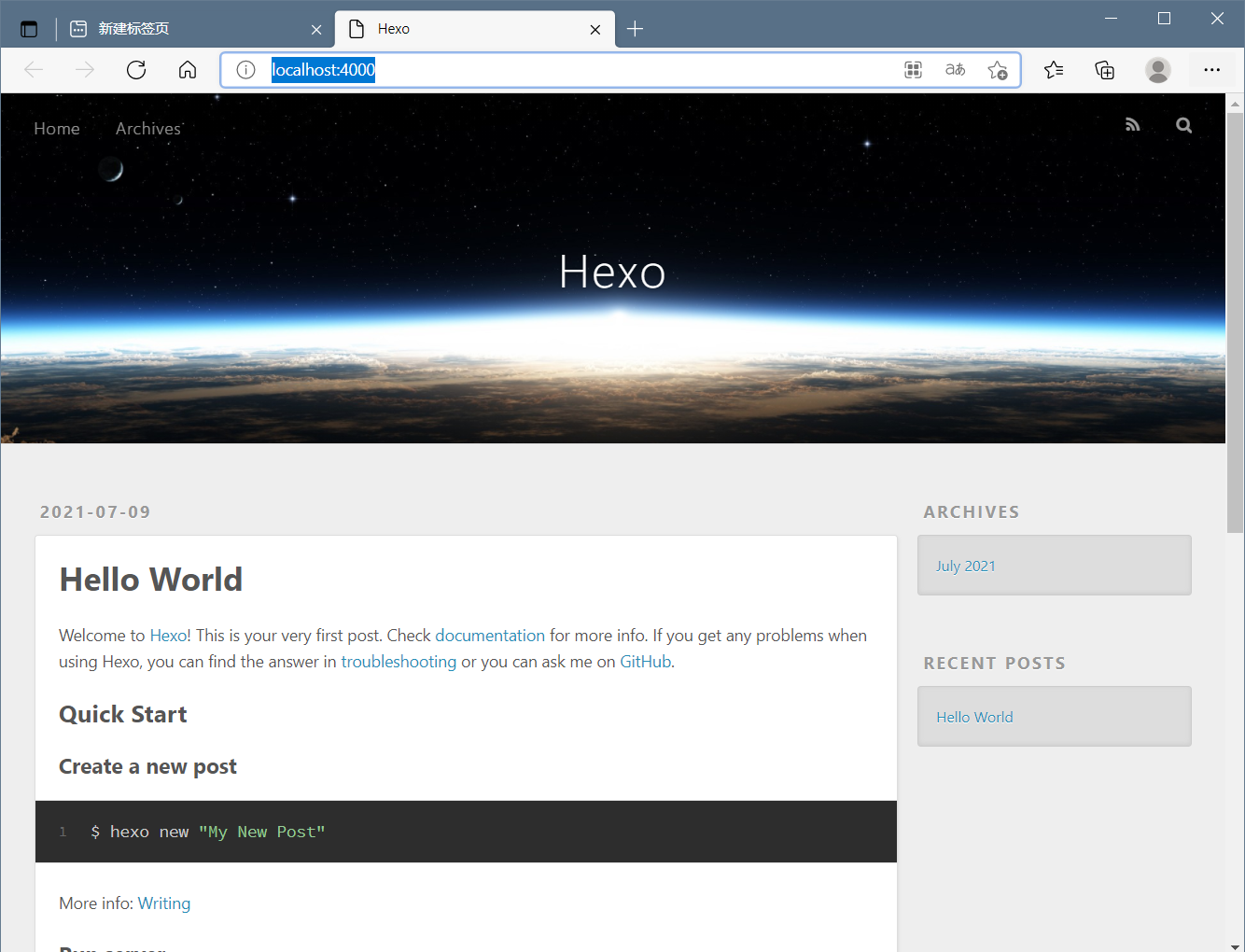Open the Hello World post title

click(x=151, y=580)
